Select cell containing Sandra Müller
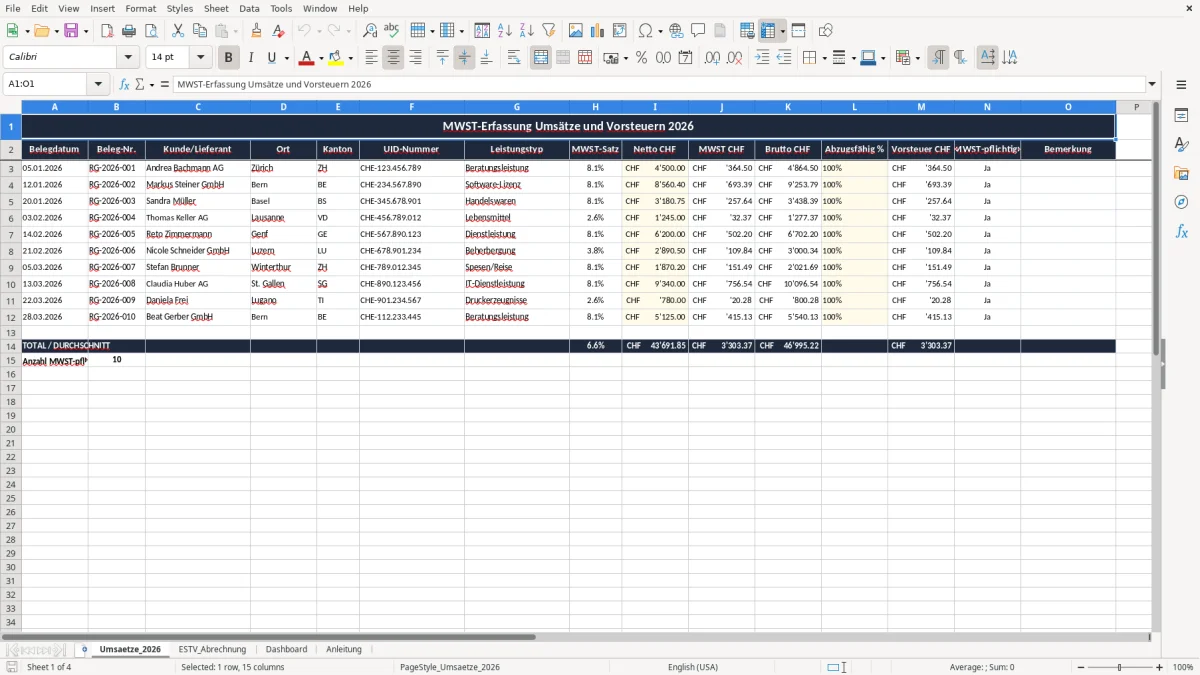The height and width of the screenshot is (675, 1200). (198, 201)
